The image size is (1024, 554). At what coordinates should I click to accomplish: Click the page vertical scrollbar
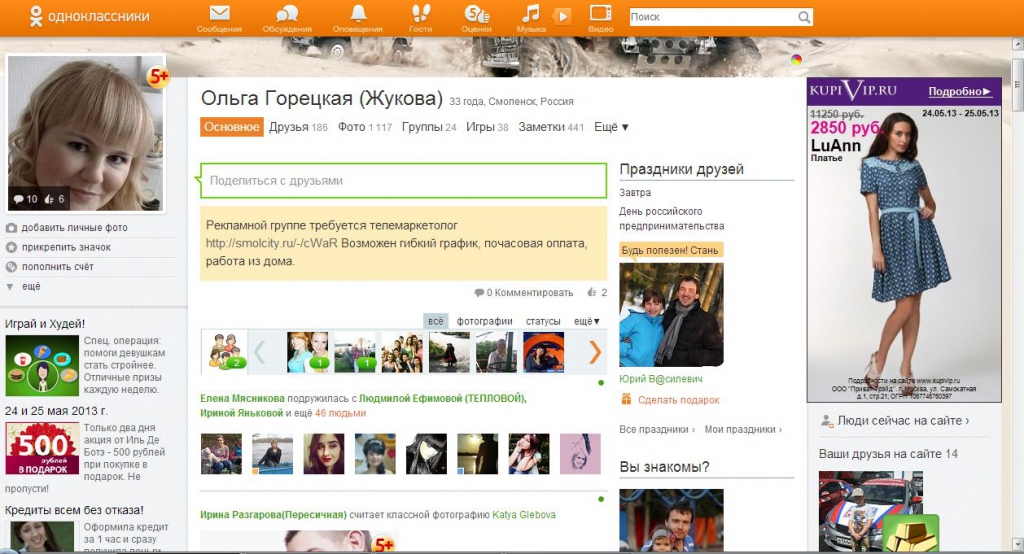point(1017,85)
